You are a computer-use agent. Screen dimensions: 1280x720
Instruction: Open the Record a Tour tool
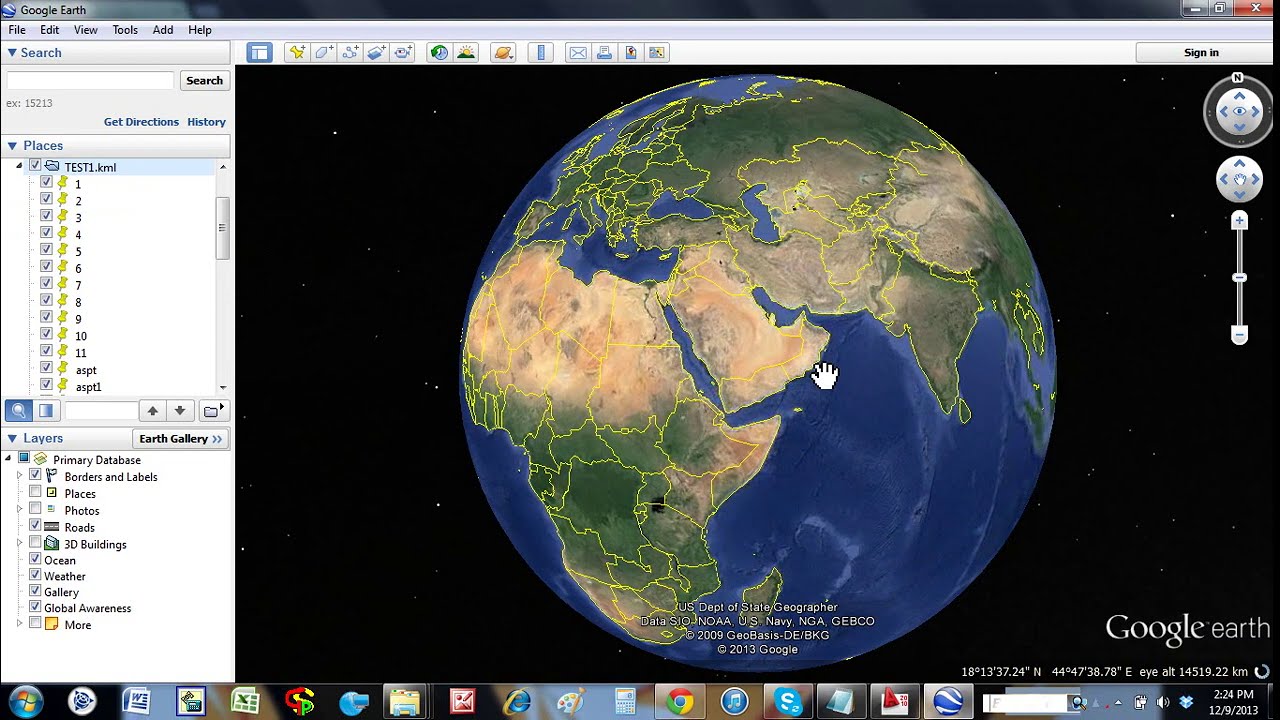pyautogui.click(x=403, y=53)
